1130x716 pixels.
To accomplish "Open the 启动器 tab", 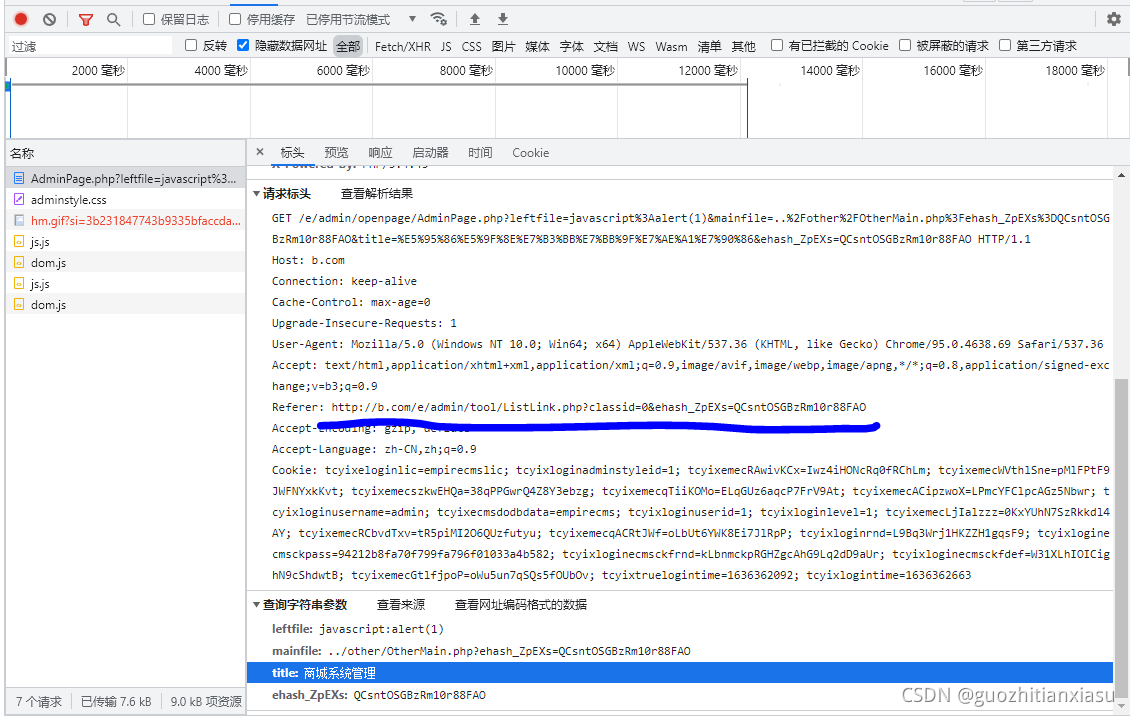I will point(430,153).
